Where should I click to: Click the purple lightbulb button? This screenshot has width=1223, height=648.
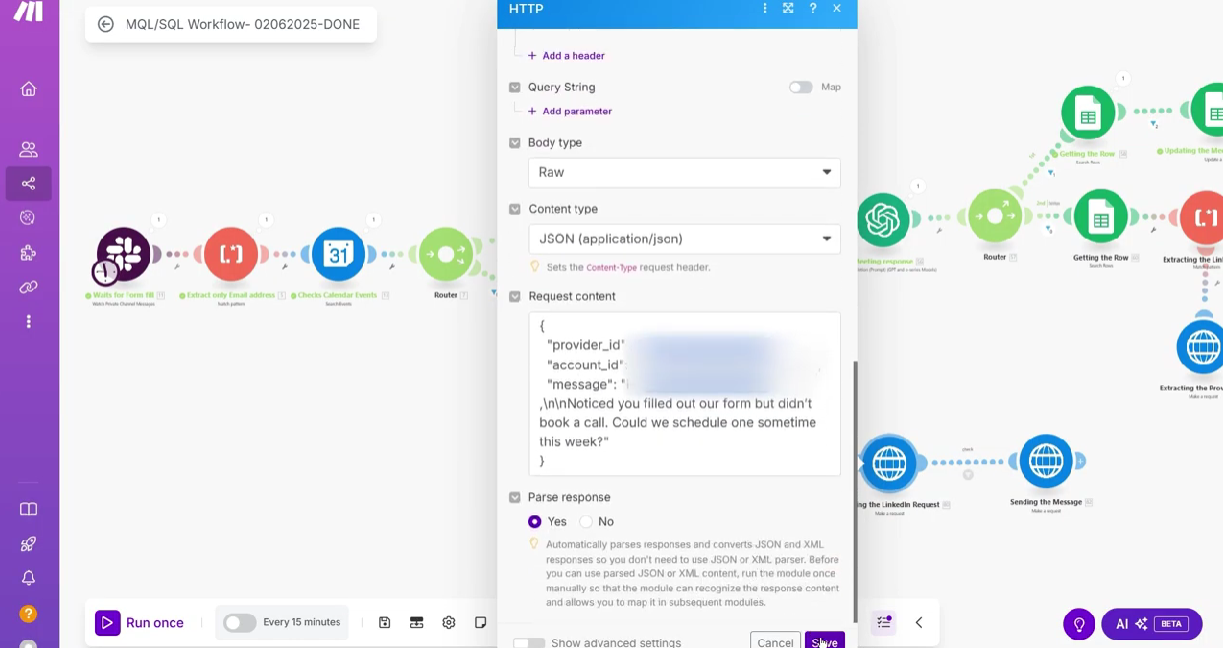tap(1079, 624)
